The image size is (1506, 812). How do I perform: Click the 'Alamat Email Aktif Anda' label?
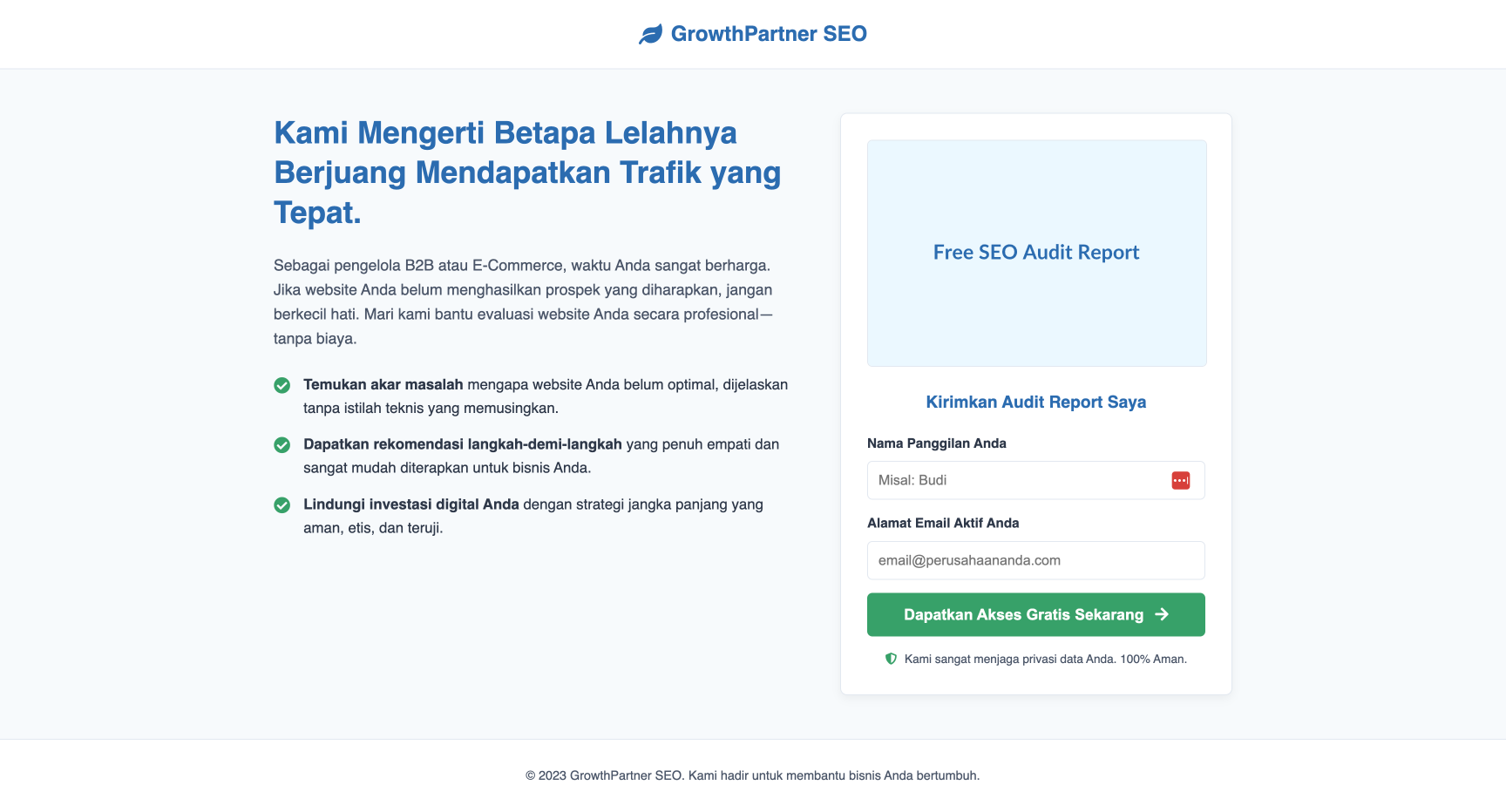point(943,523)
